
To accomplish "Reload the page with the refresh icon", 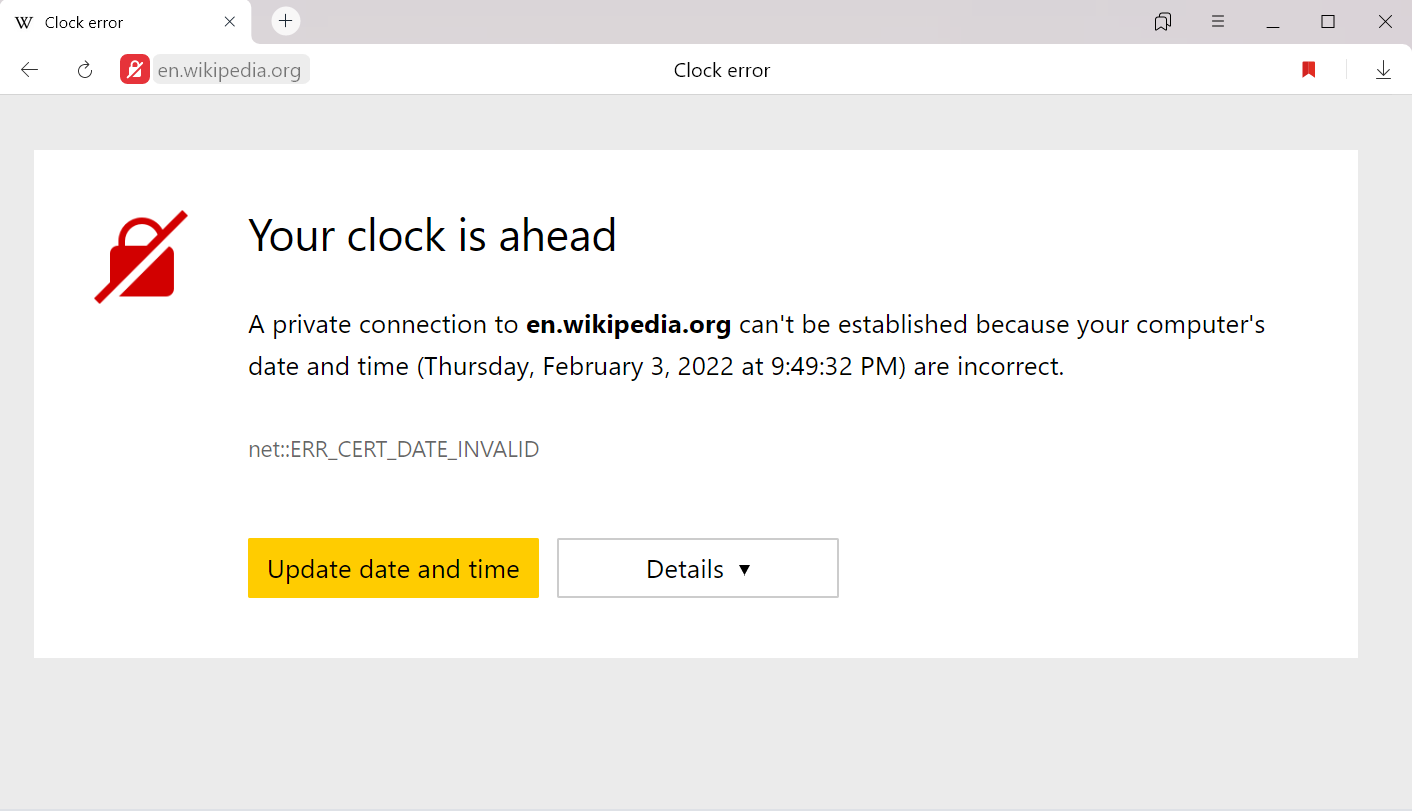I will click(85, 70).
